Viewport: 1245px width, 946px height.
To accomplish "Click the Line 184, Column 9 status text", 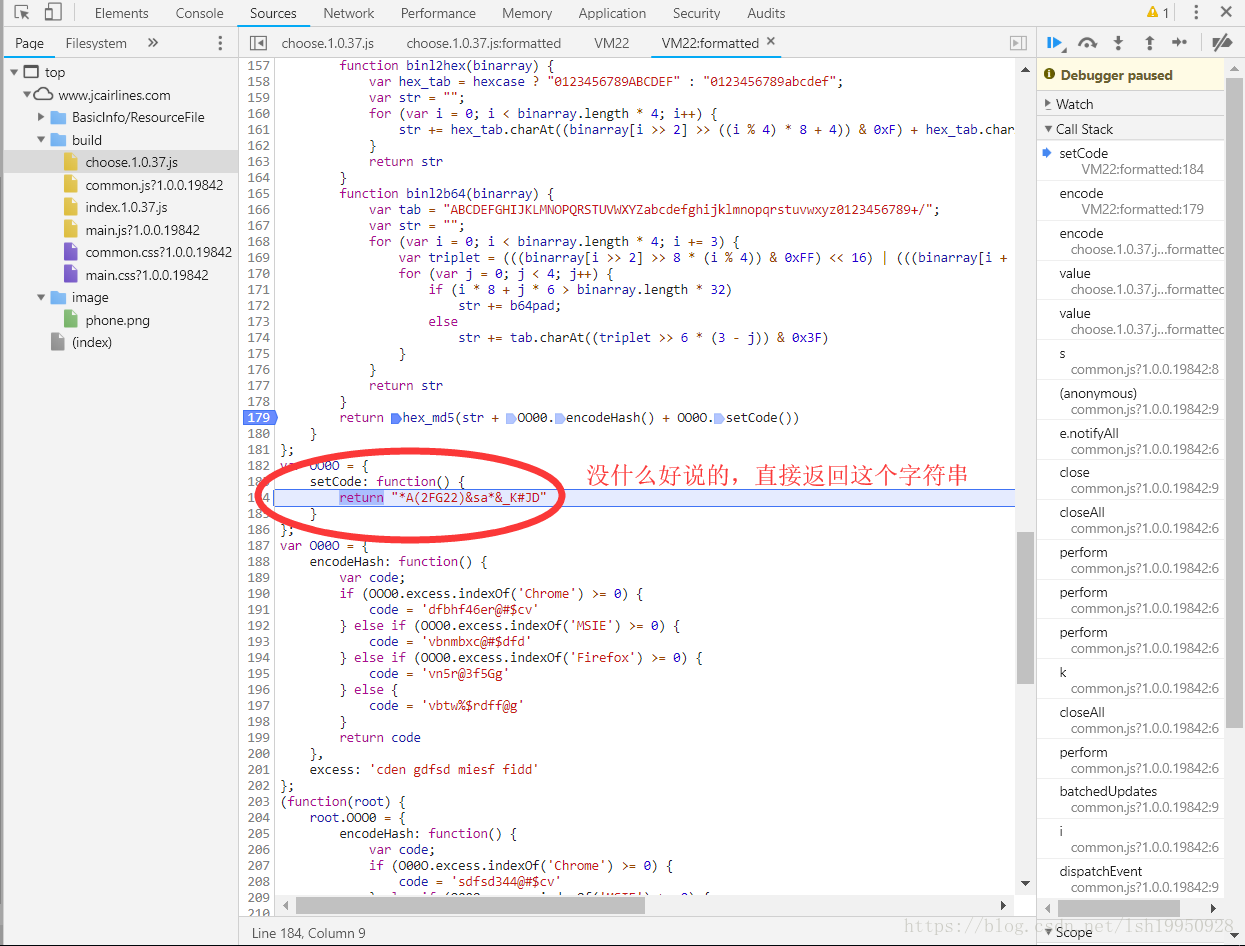I will pos(309,933).
